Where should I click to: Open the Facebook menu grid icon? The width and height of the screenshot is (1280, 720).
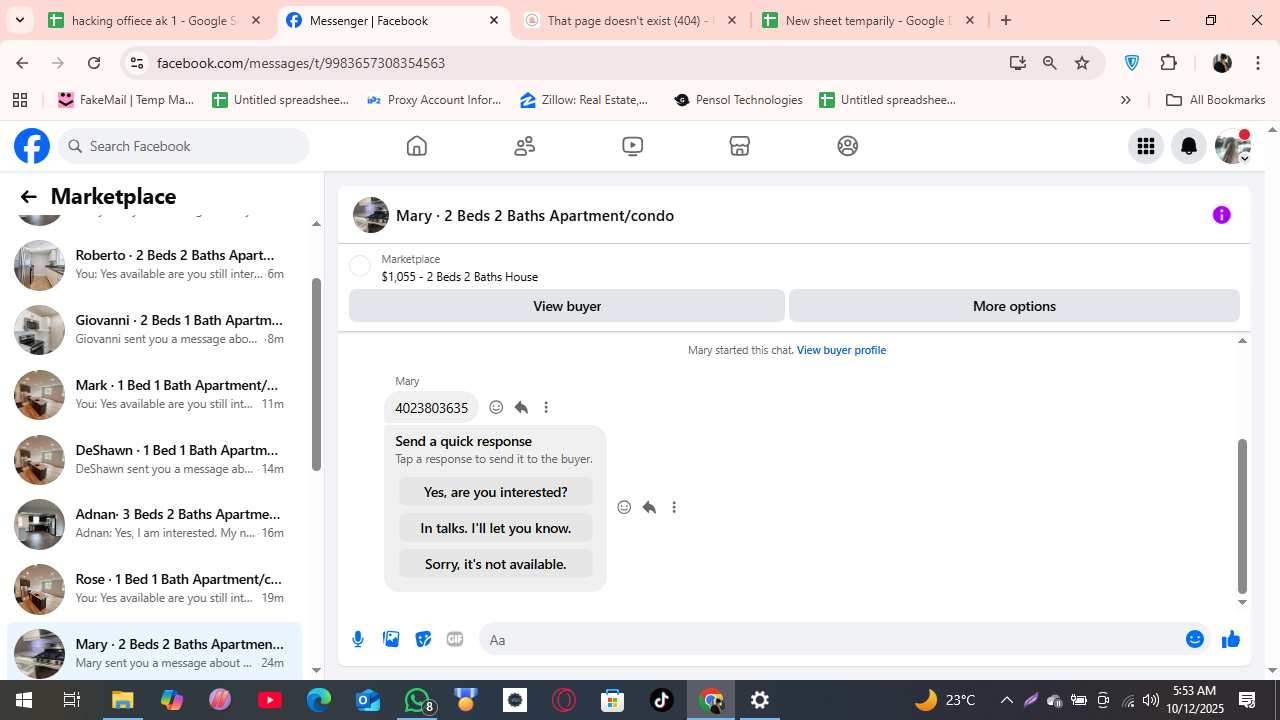click(1145, 146)
